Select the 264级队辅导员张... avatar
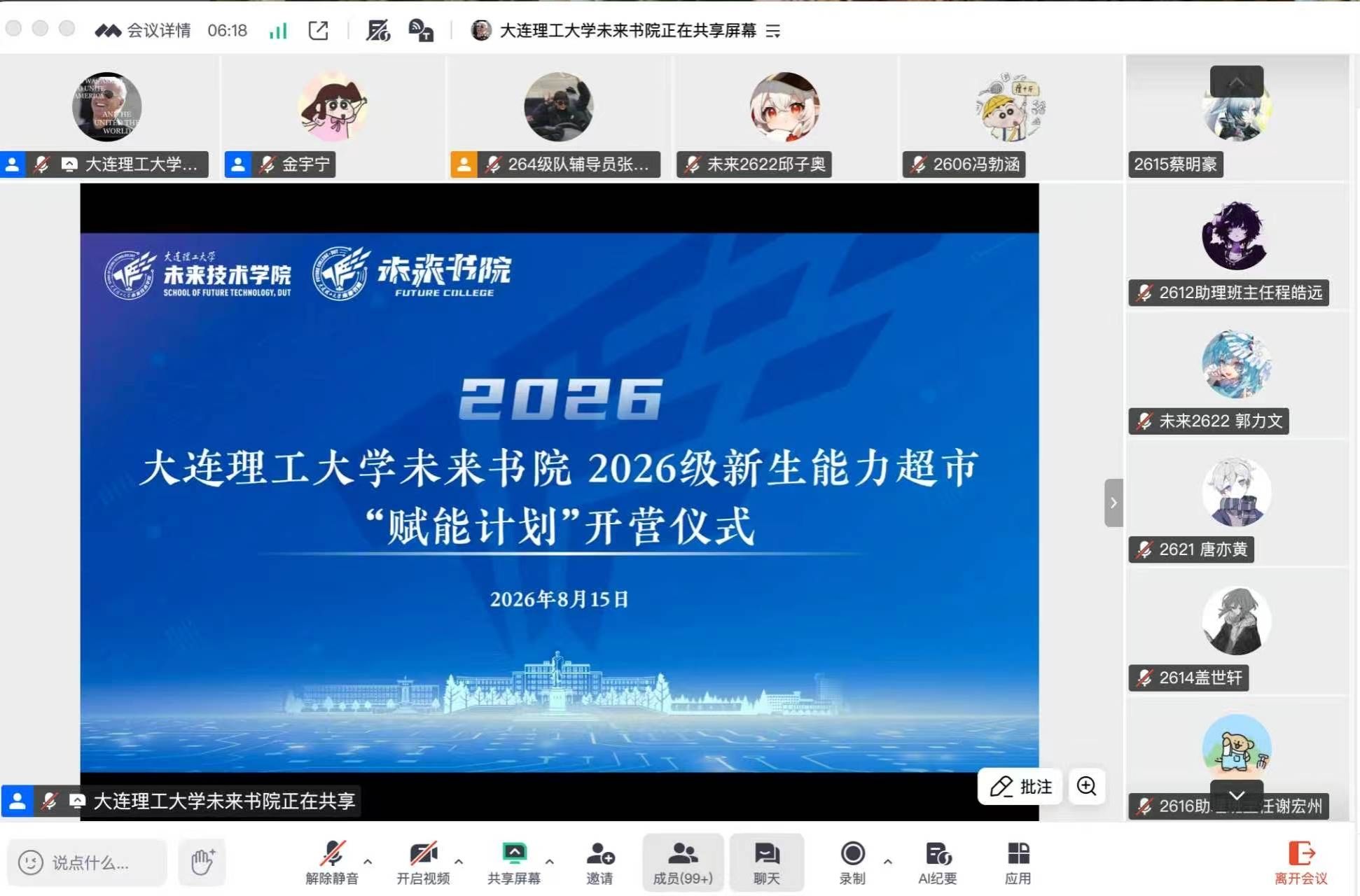Viewport: 1360px width, 896px height. click(559, 107)
